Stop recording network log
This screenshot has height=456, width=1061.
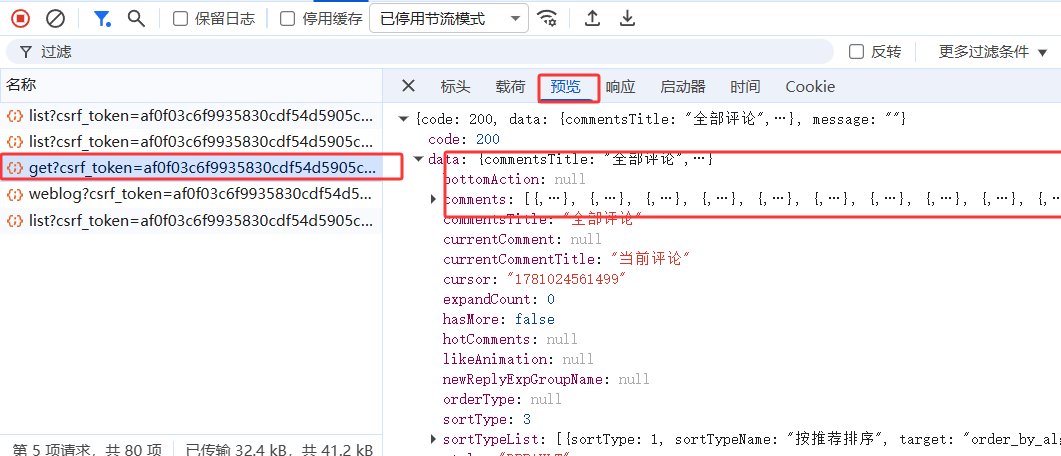(x=21, y=18)
